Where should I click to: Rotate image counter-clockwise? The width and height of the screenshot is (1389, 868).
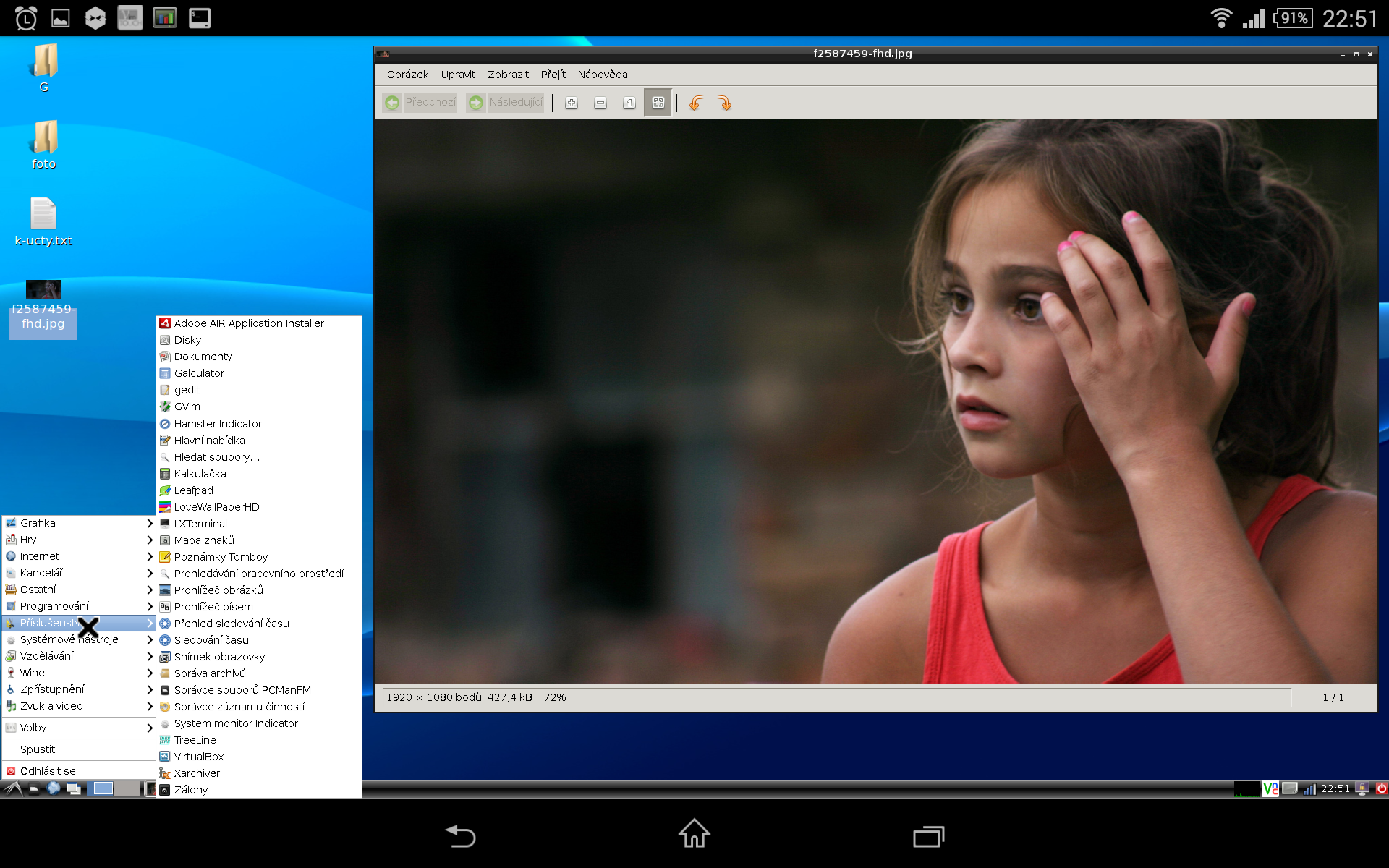(x=696, y=103)
